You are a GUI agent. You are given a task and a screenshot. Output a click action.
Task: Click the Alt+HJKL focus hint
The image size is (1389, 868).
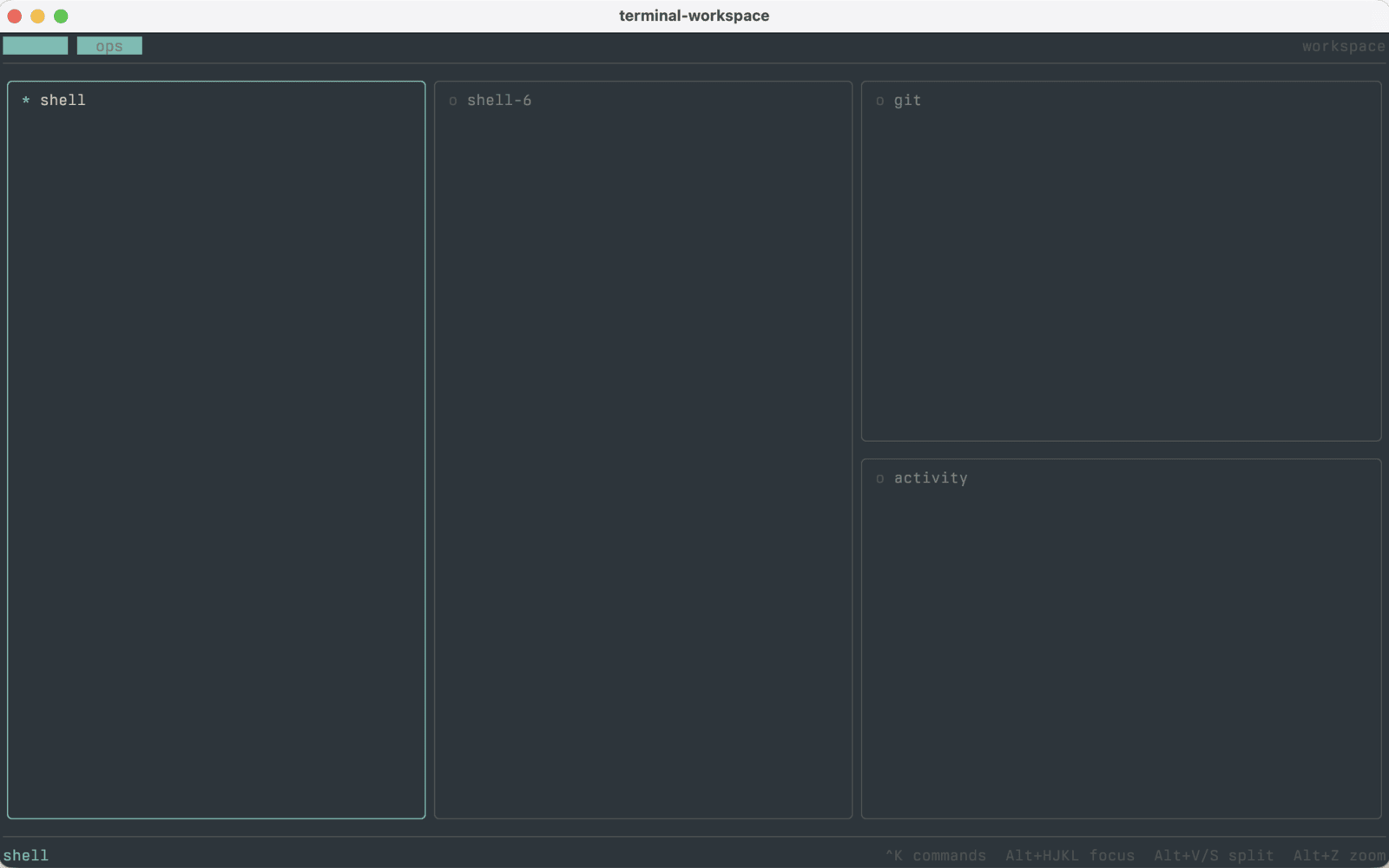point(1070,855)
